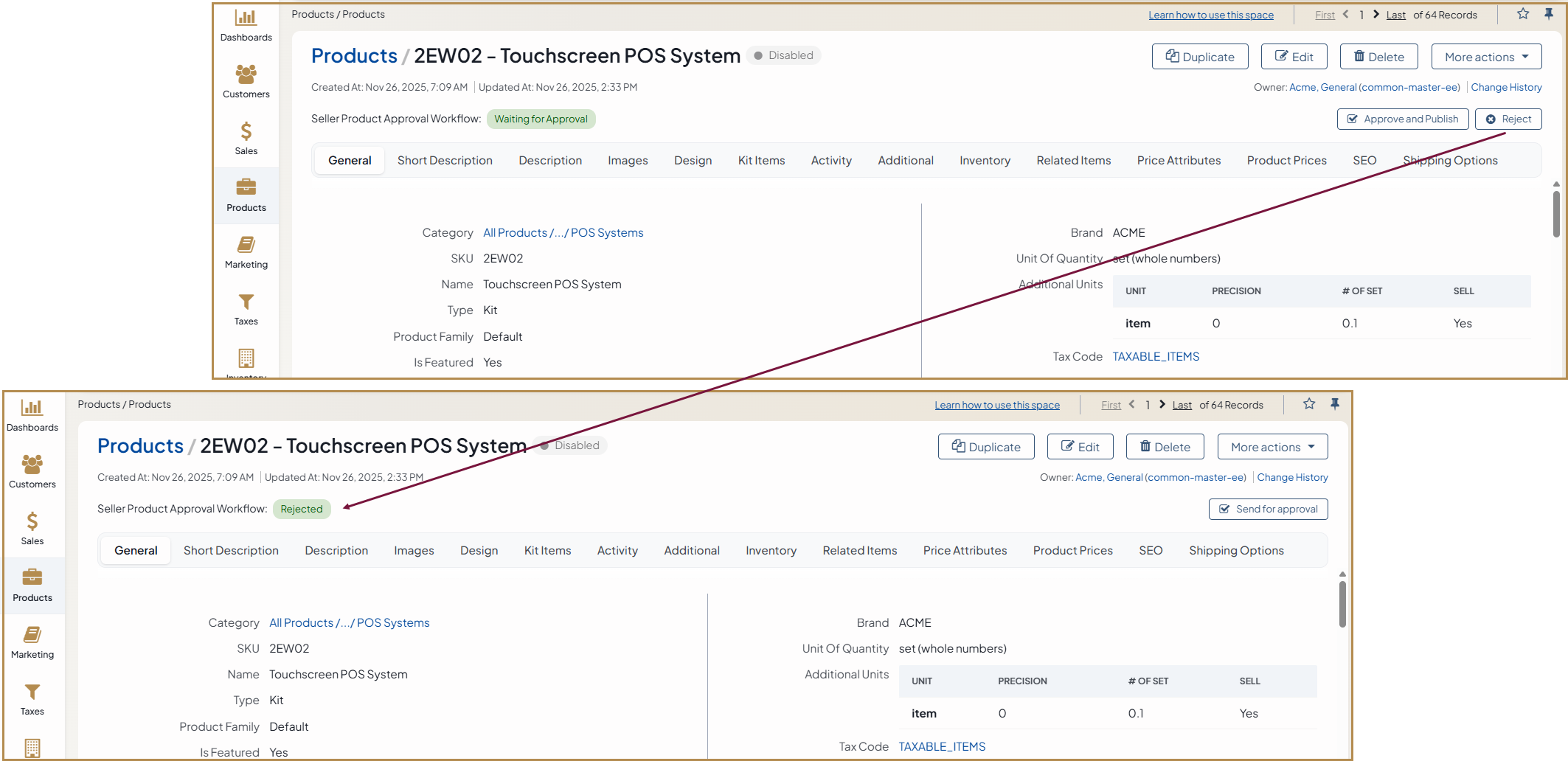Open Customers section in the top sidebar
The image size is (1568, 761).
[x=246, y=82]
